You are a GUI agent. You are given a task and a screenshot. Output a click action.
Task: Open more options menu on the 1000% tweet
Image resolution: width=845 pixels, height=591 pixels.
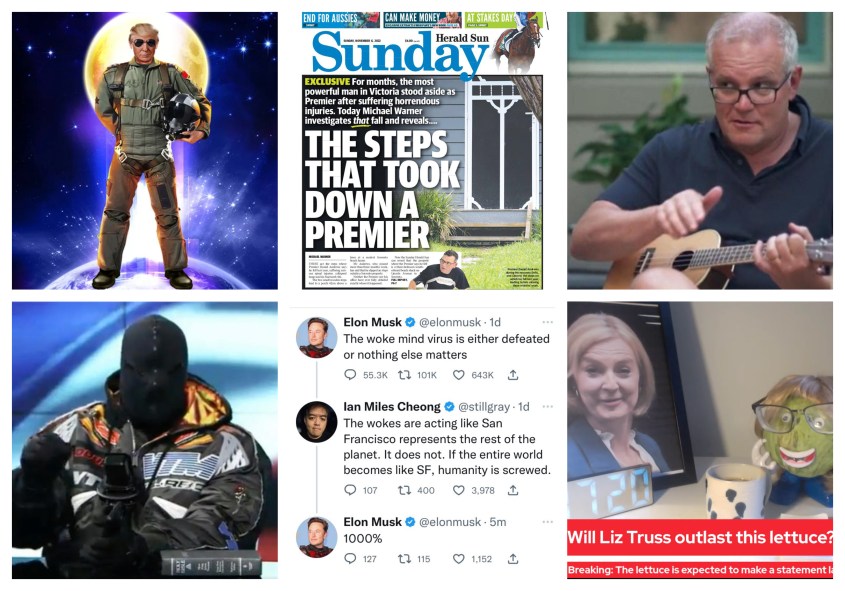click(x=548, y=522)
